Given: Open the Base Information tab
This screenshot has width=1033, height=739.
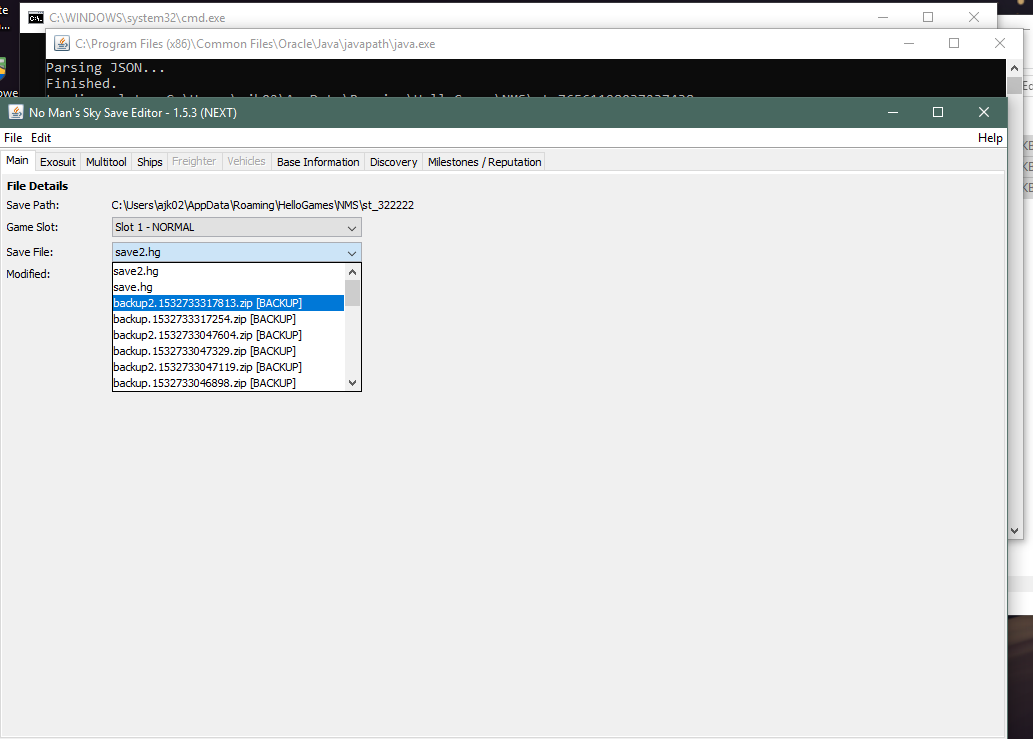Looking at the screenshot, I should tap(318, 162).
